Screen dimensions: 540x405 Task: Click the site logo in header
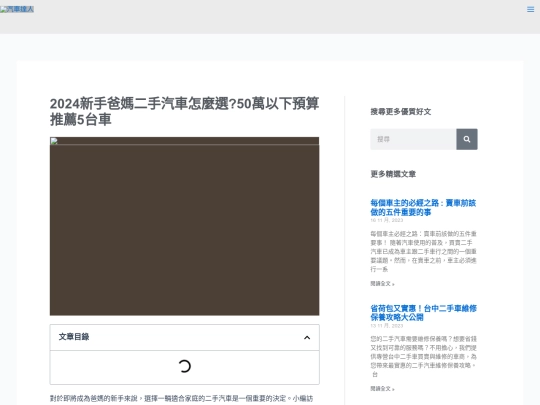(x=17, y=9)
